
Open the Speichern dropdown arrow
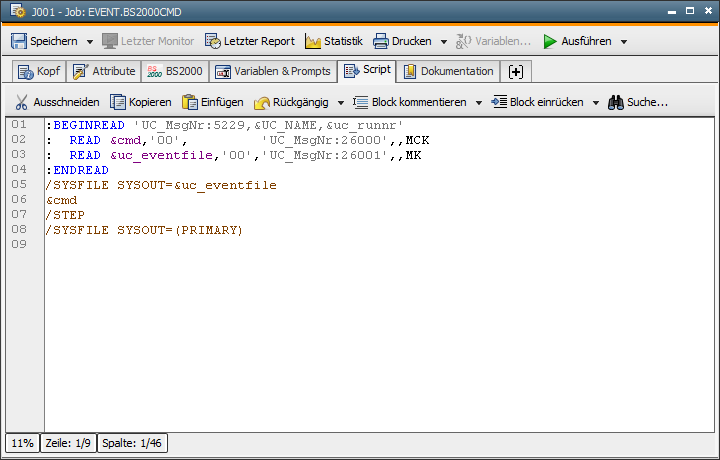point(90,42)
